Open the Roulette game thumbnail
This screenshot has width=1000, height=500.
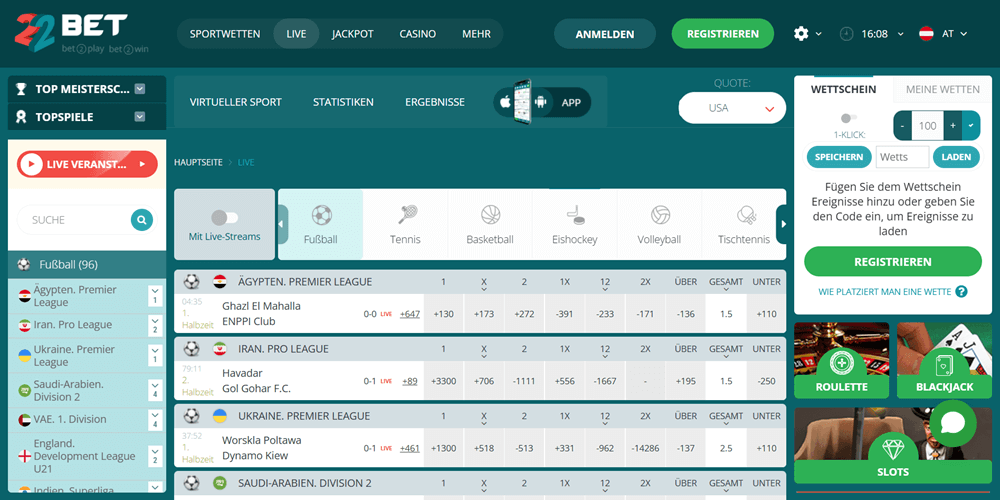click(841, 360)
